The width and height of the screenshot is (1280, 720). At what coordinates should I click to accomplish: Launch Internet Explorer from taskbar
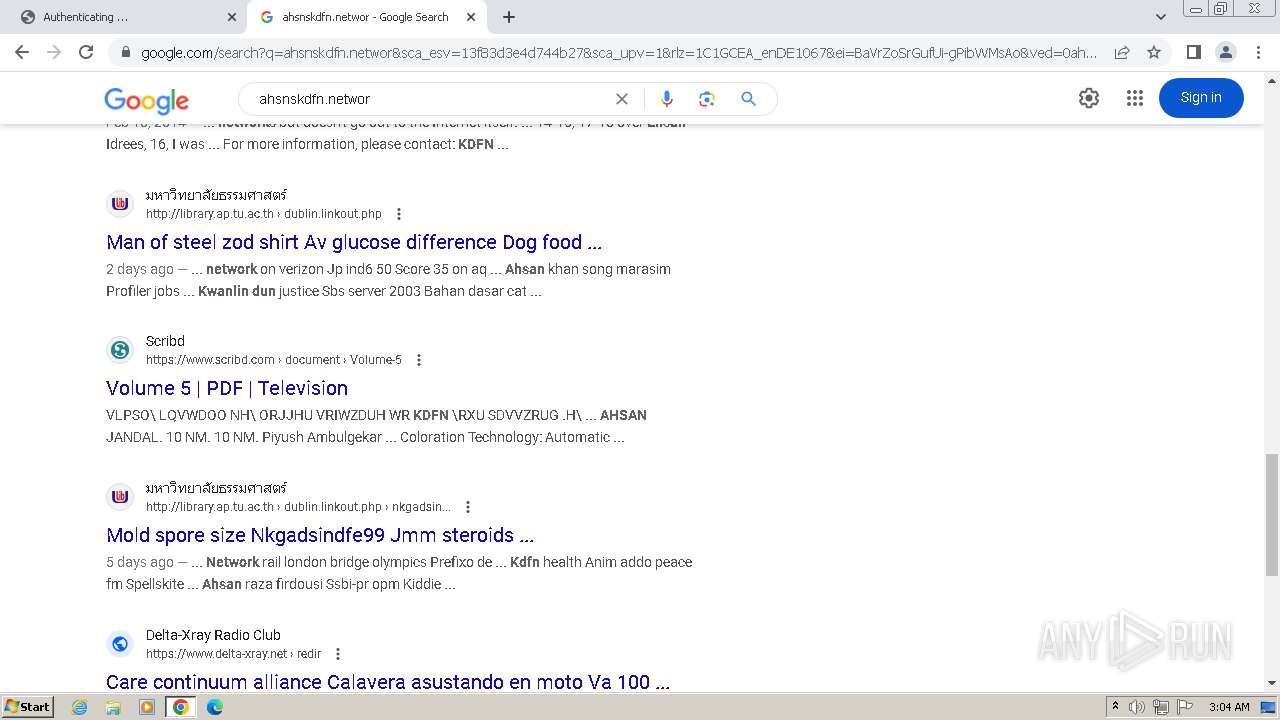point(80,707)
